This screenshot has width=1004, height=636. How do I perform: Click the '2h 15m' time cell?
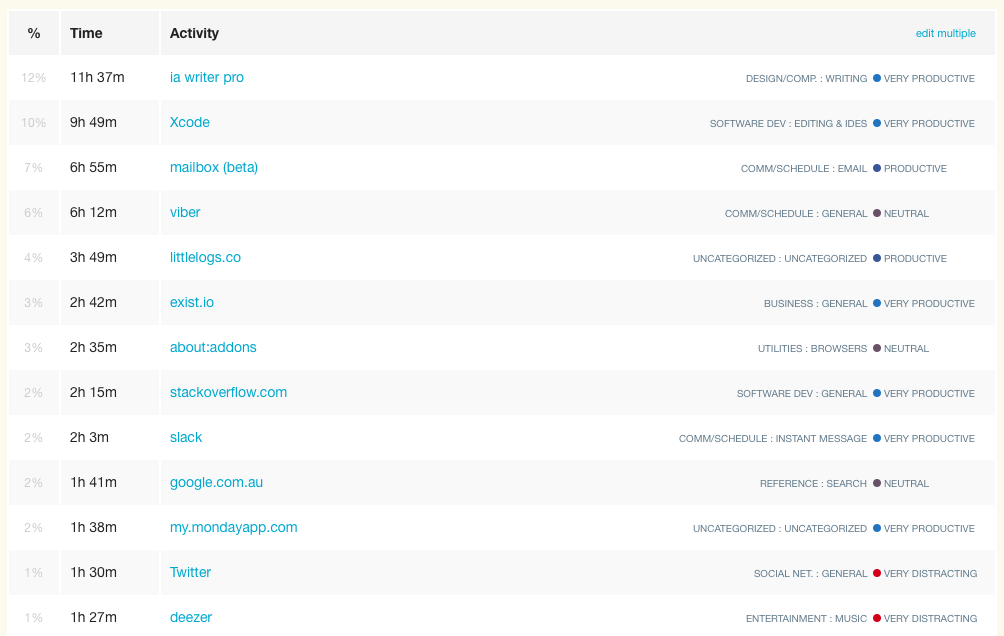tap(93, 393)
